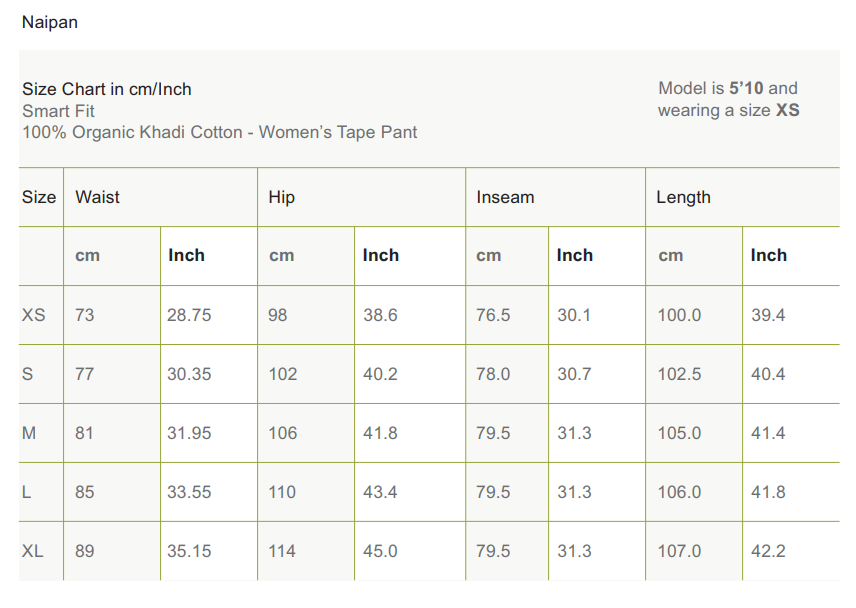Select the Smart Fit label

59,111
